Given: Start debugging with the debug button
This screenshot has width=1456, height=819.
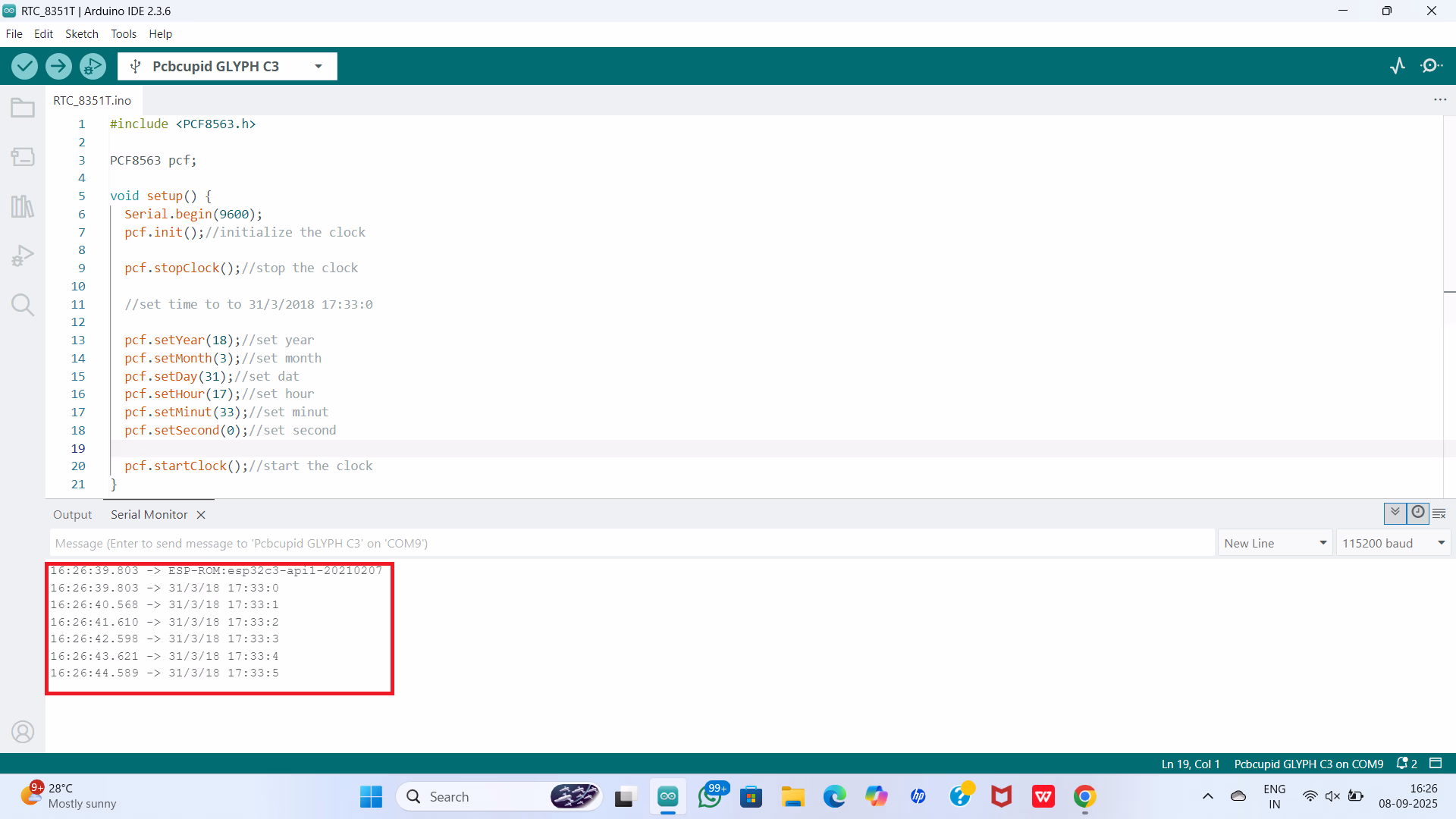Looking at the screenshot, I should point(93,66).
